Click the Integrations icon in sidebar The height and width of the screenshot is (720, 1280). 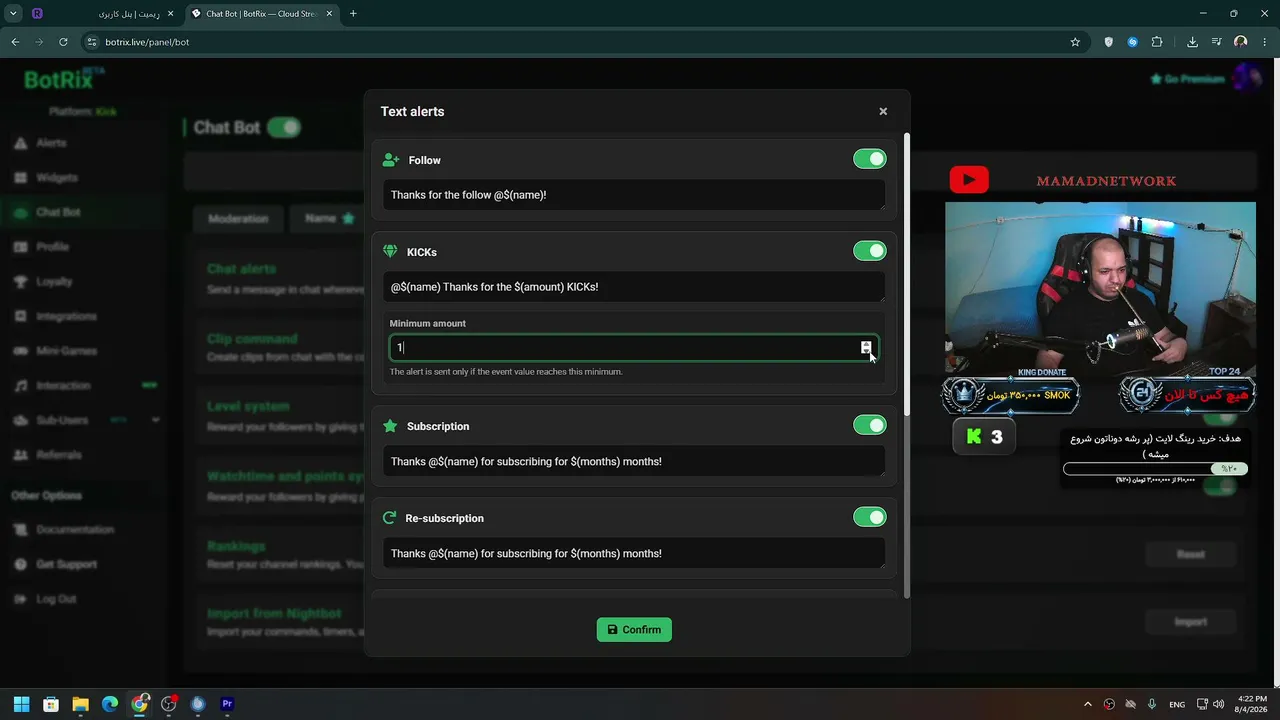click(20, 316)
